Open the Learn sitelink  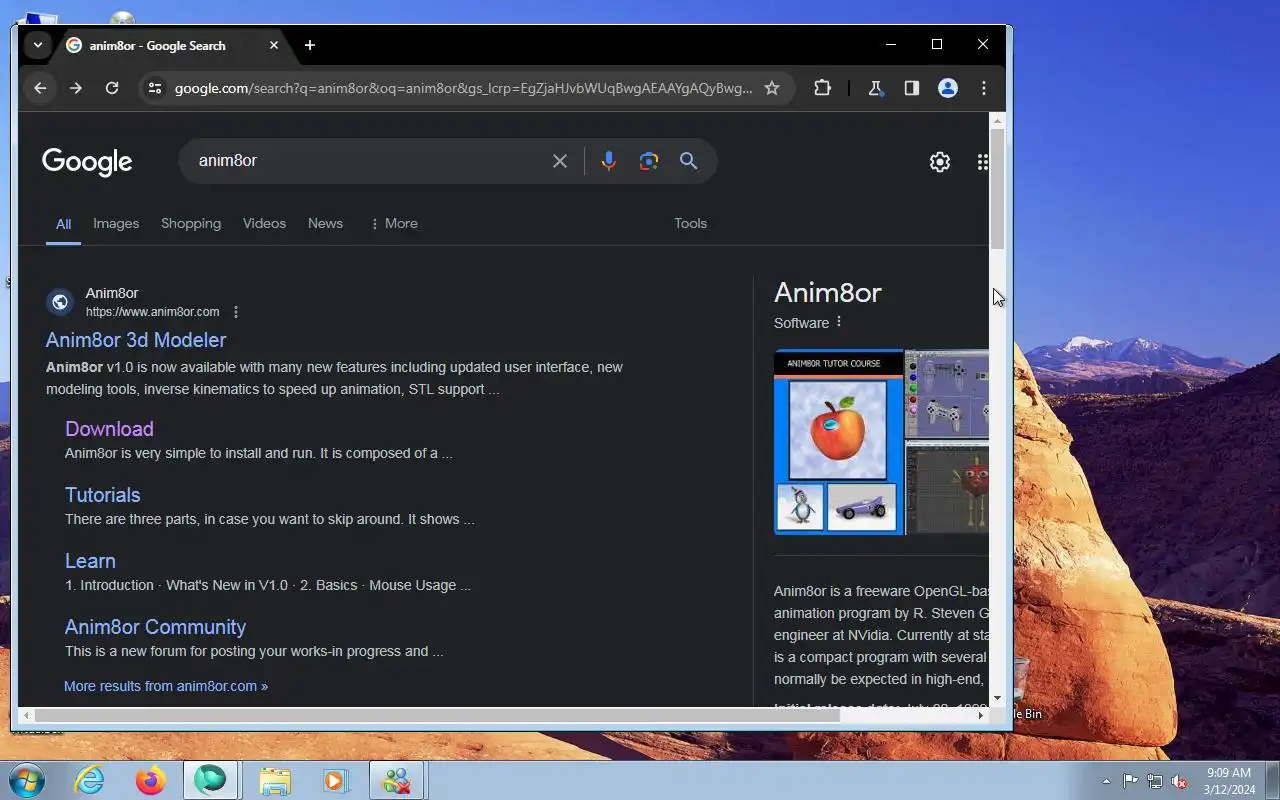pos(90,561)
